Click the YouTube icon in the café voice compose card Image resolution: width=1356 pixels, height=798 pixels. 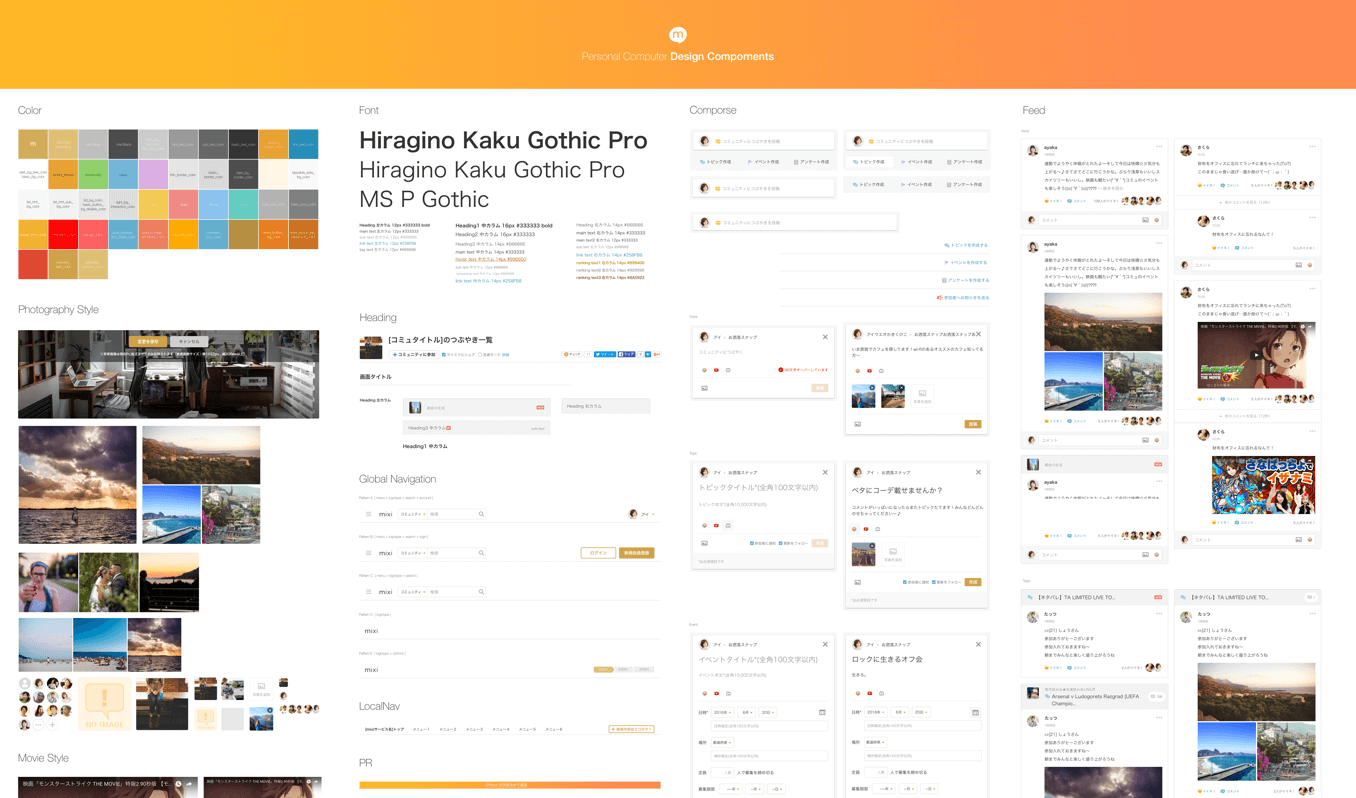[x=869, y=371]
